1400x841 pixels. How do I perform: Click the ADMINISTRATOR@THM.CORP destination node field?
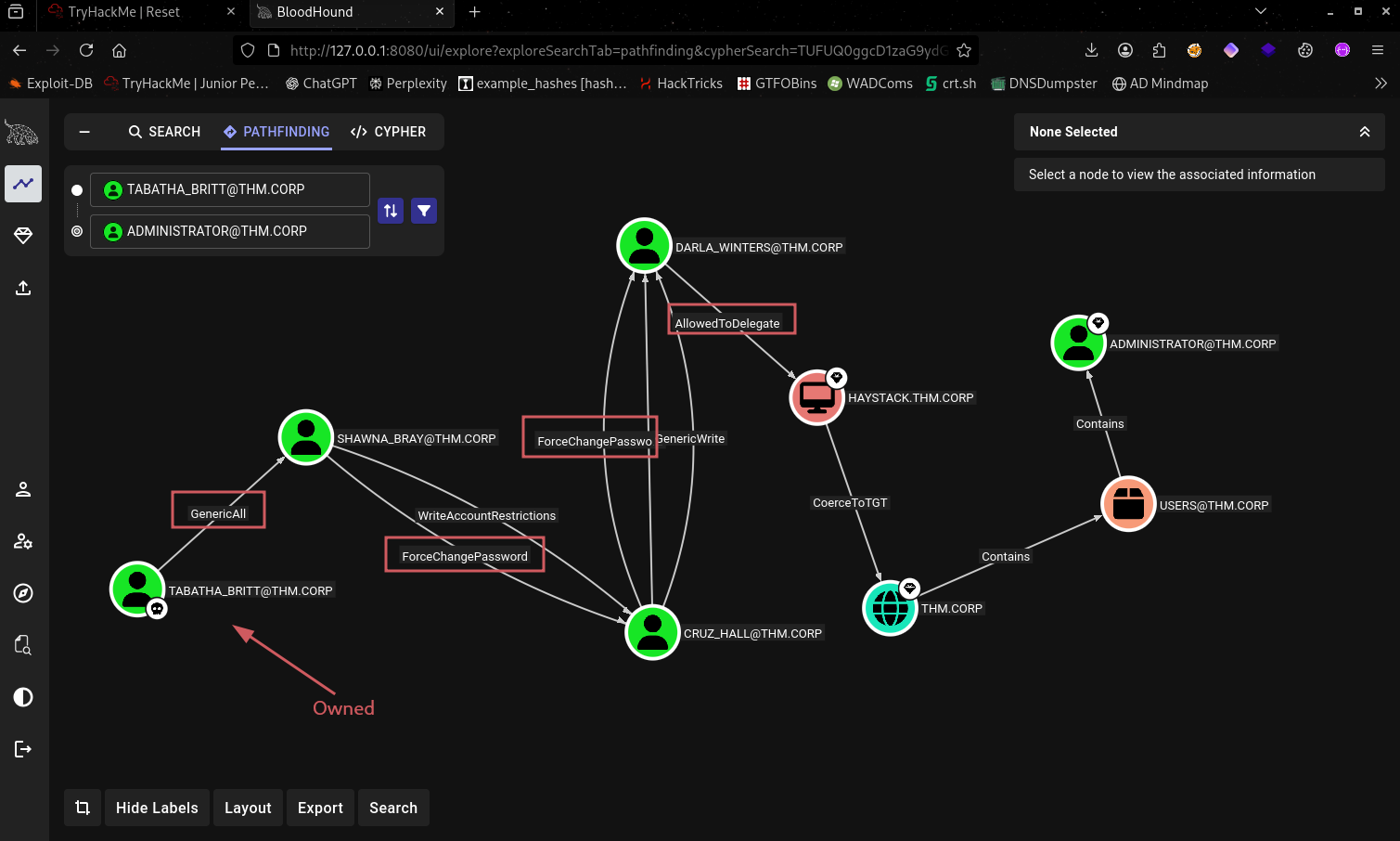pyautogui.click(x=229, y=231)
